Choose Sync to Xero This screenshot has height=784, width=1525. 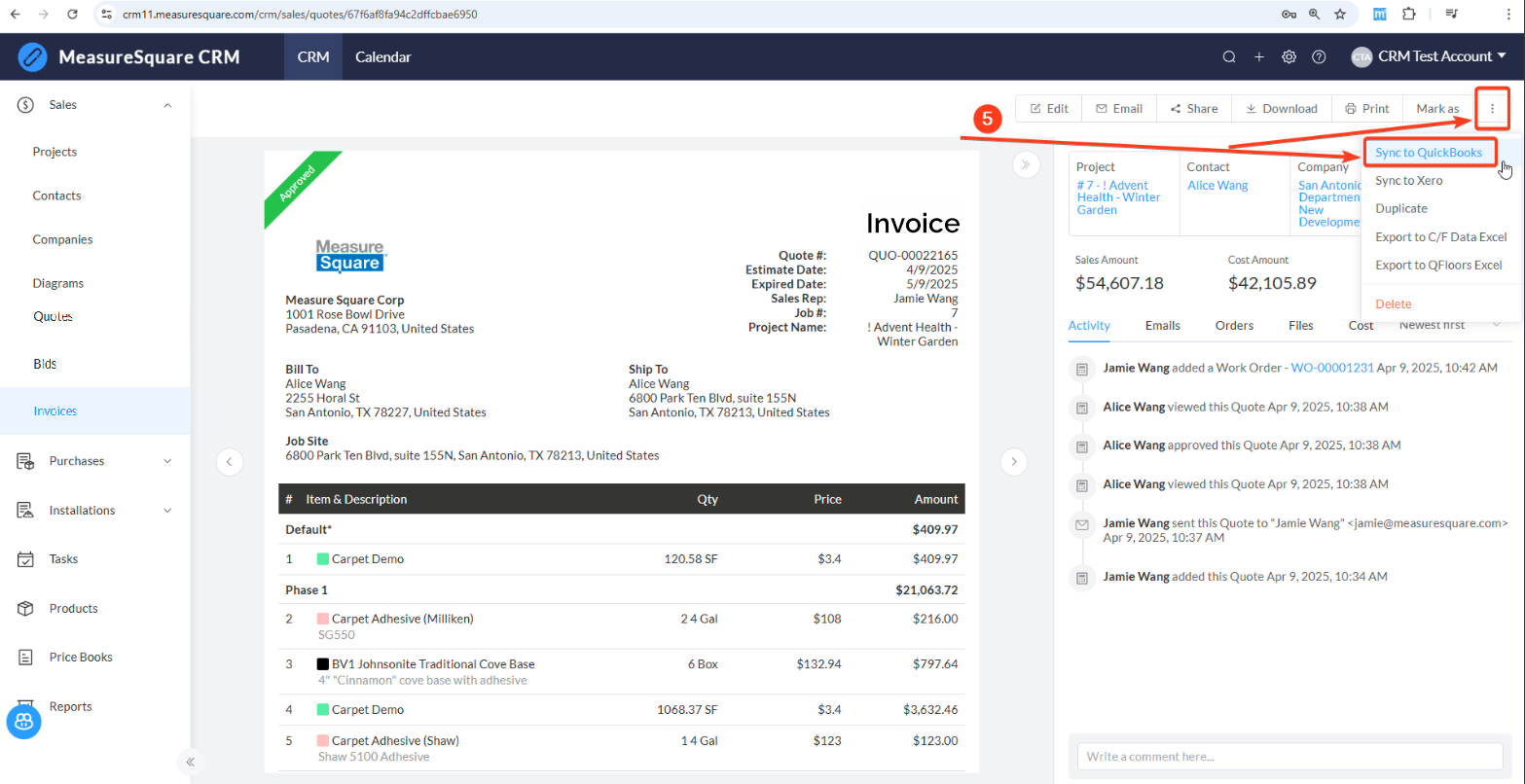(x=1409, y=181)
